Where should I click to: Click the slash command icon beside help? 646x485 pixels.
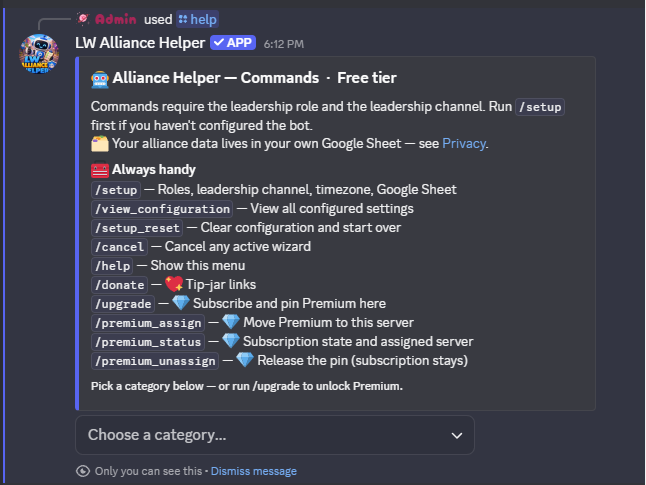(183, 19)
